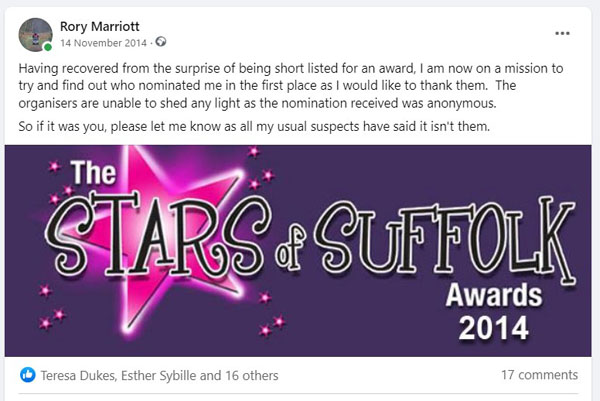Click the first paragraph of the post

click(x=290, y=84)
